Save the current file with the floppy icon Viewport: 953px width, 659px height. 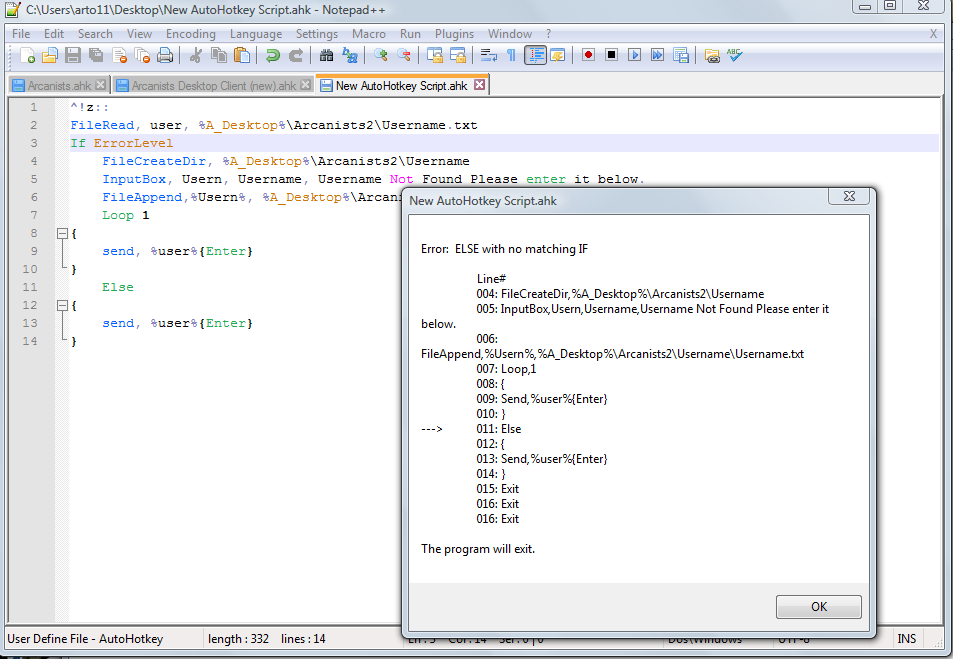73,55
